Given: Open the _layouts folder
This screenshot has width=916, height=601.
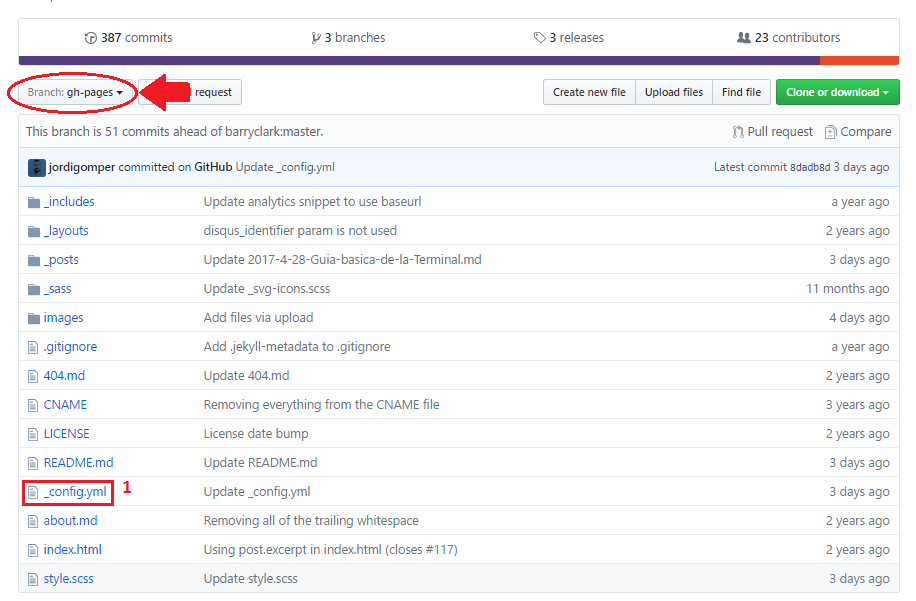Looking at the screenshot, I should pyautogui.click(x=66, y=231).
